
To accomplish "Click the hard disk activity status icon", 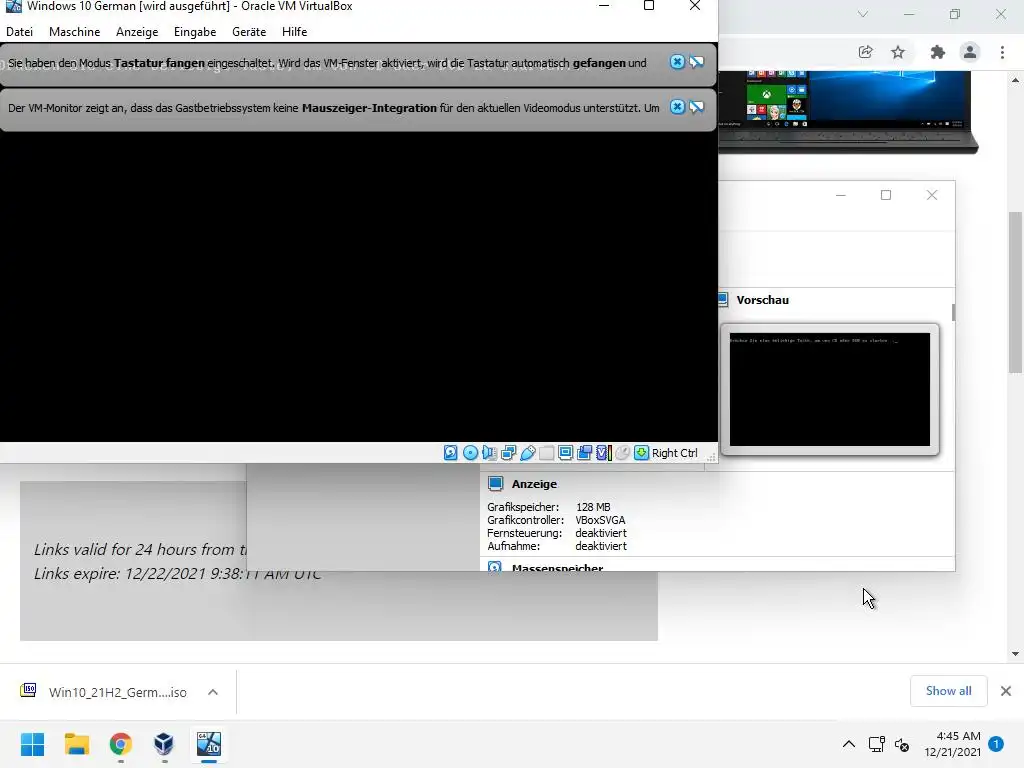I will [x=451, y=453].
